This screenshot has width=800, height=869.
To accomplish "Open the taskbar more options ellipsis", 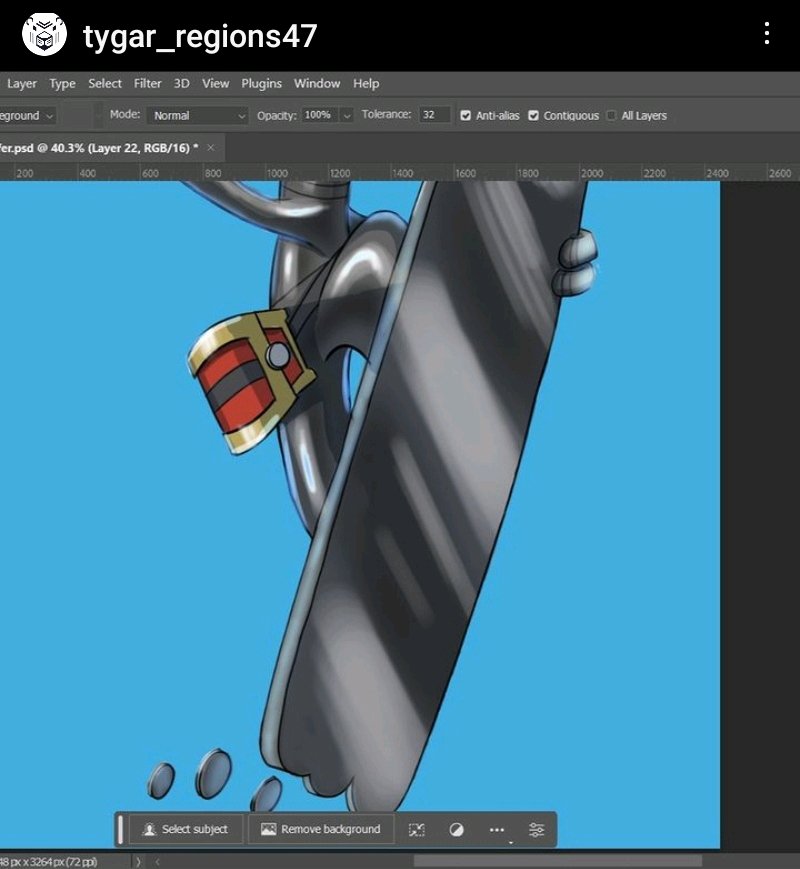I will (497, 830).
